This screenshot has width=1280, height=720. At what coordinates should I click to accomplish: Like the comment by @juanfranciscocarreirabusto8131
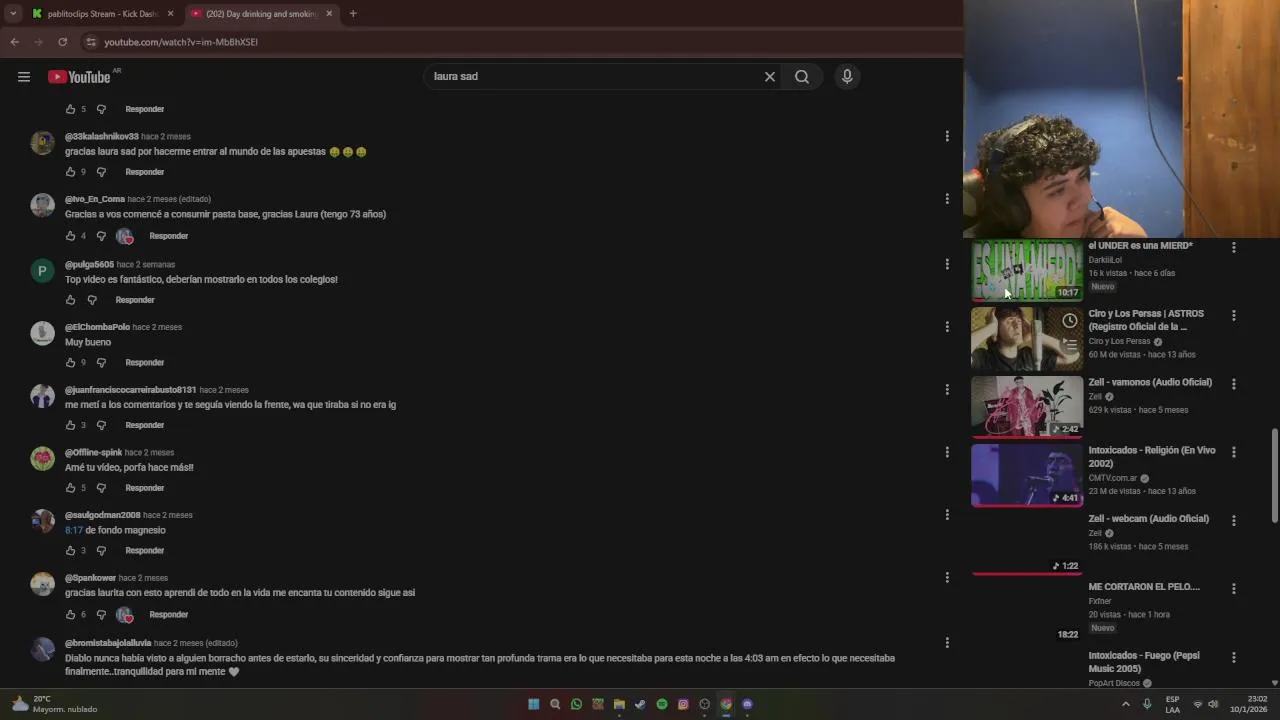coord(70,425)
